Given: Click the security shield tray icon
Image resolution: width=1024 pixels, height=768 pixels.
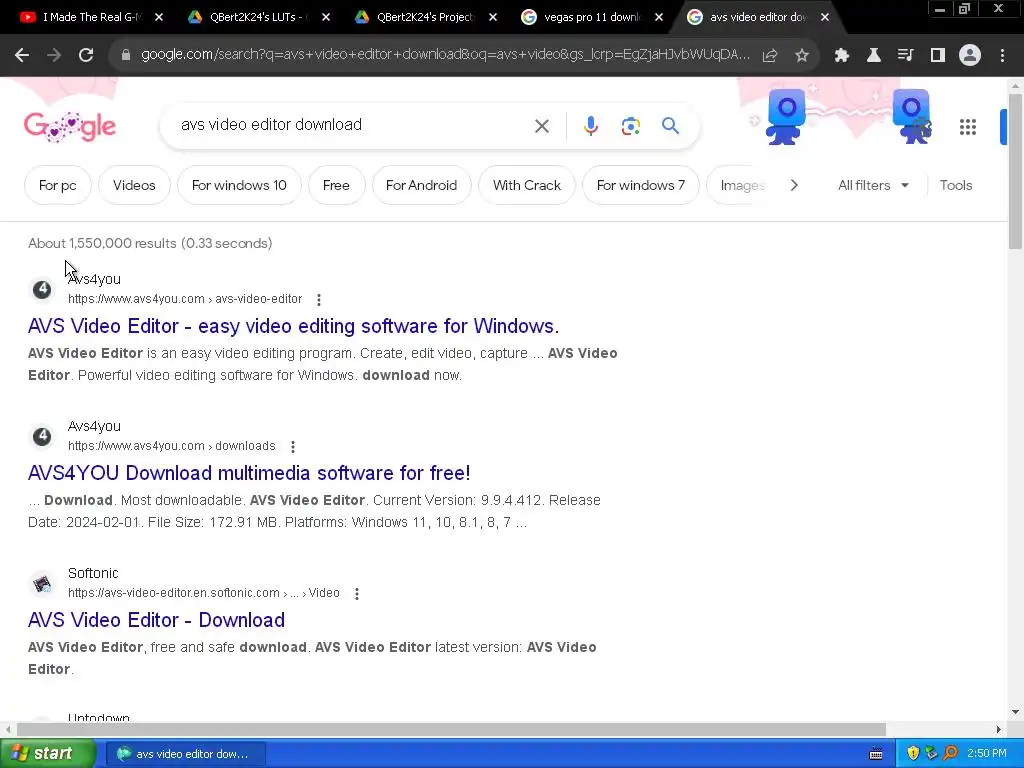Looking at the screenshot, I should 913,753.
